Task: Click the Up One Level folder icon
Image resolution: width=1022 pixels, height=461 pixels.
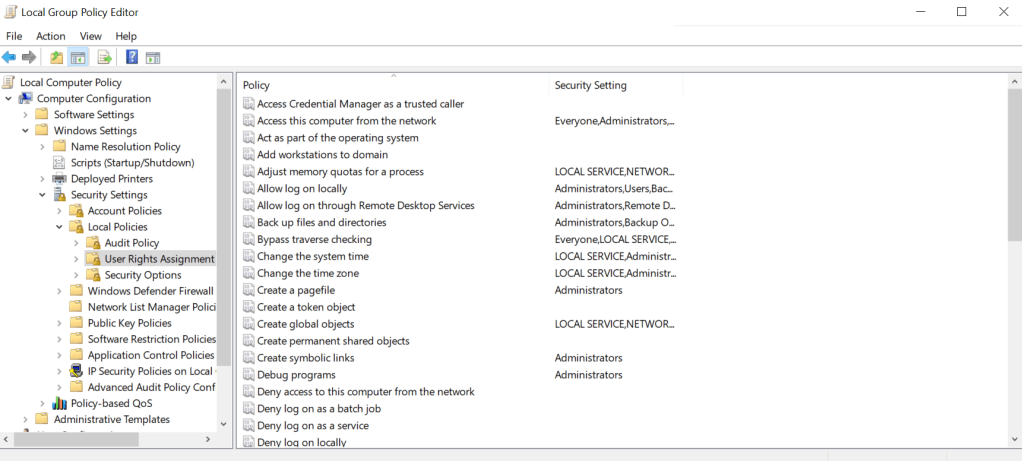Action: (x=57, y=58)
